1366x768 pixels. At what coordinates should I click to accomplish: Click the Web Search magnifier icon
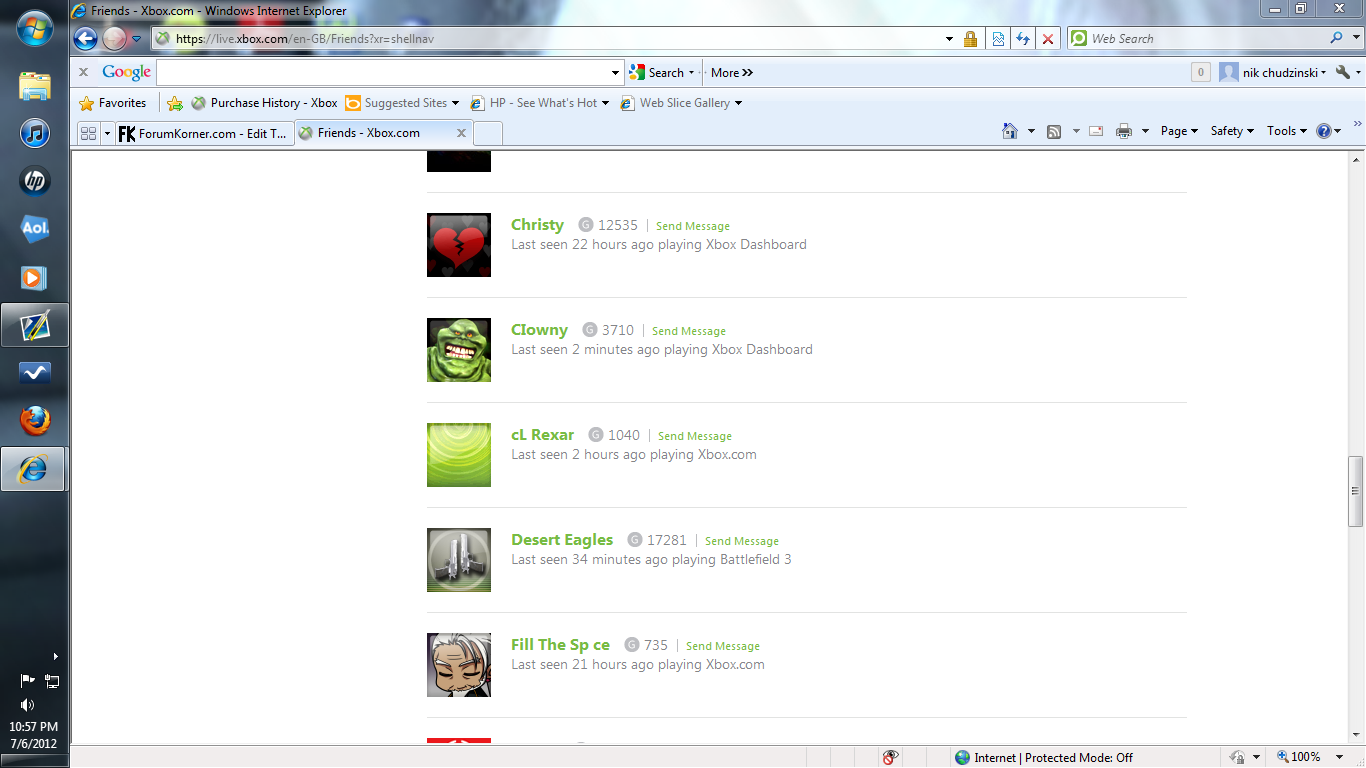1337,38
